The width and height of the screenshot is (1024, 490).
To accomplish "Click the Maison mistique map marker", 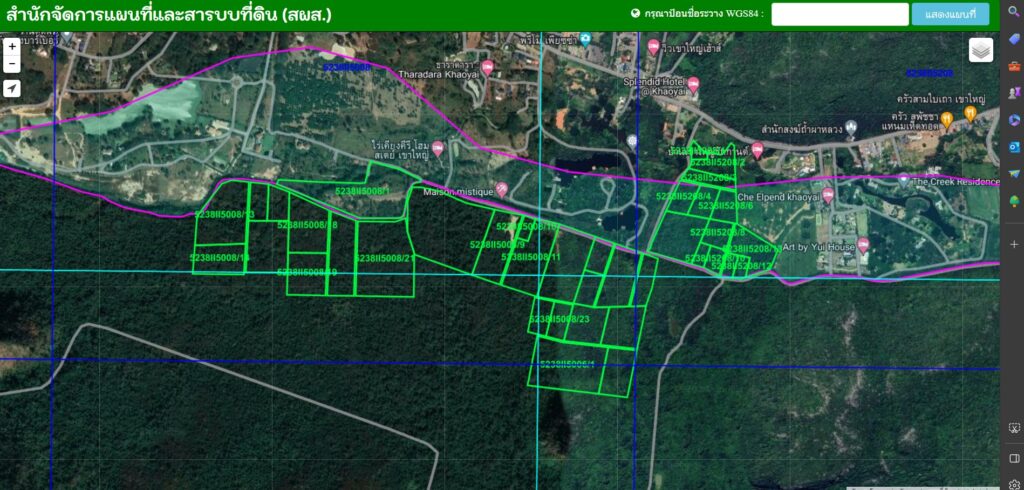I will pos(502,190).
